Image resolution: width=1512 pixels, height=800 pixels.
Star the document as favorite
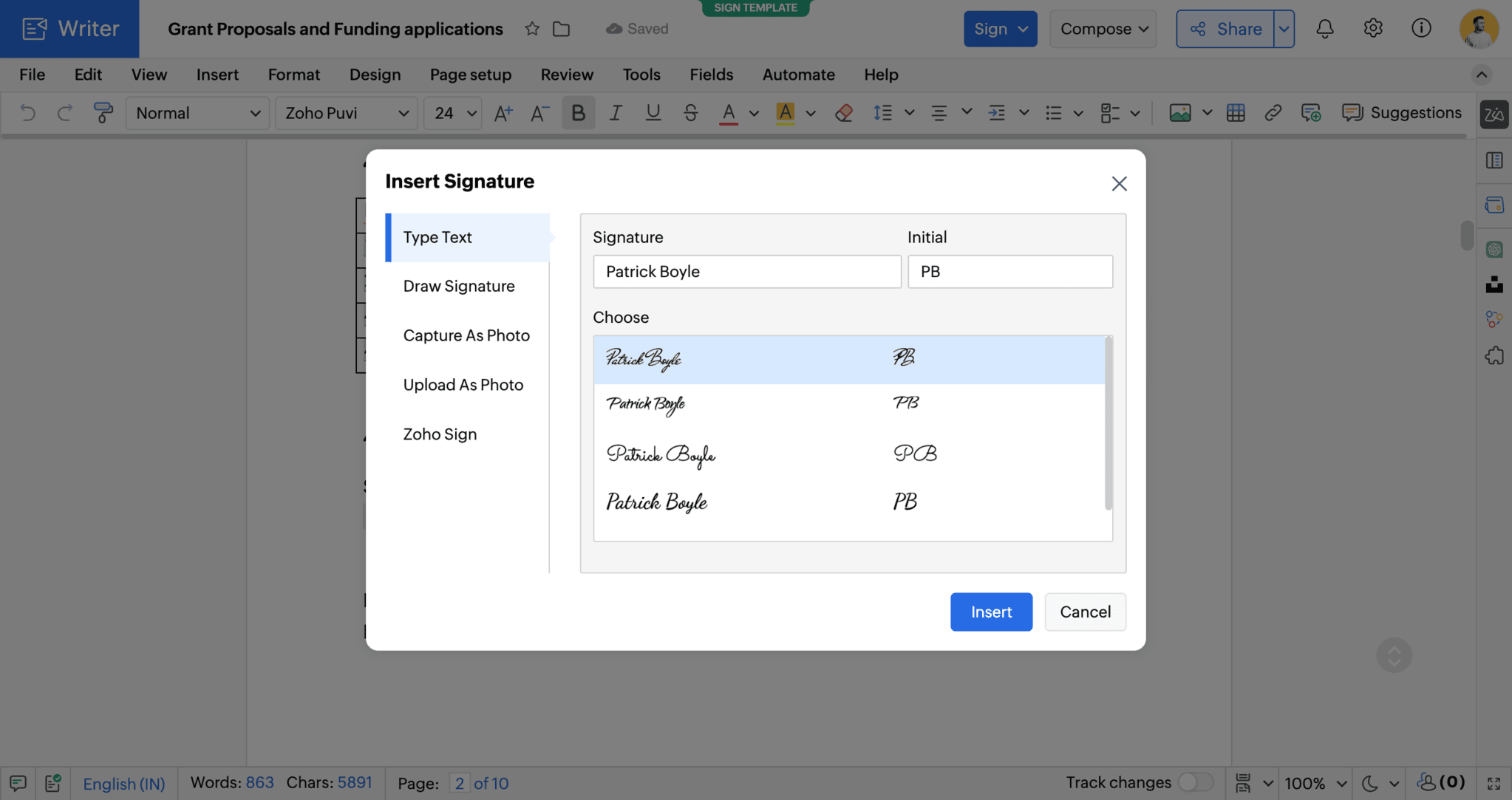(x=532, y=29)
